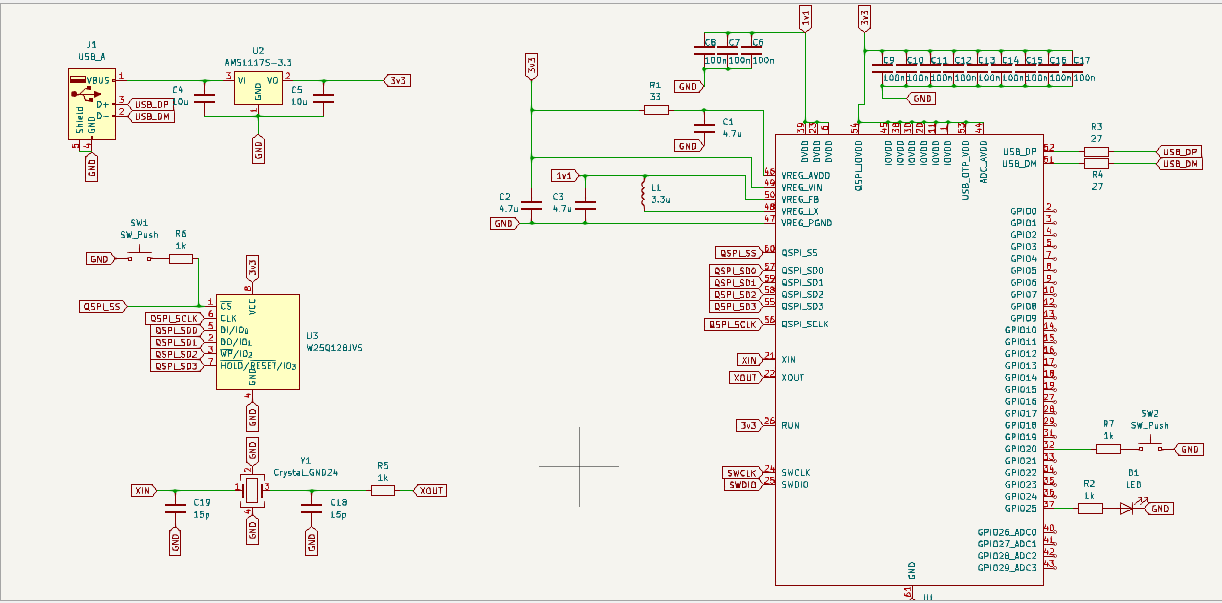
Task: Select the Y1 crystal symbol
Action: (252, 490)
